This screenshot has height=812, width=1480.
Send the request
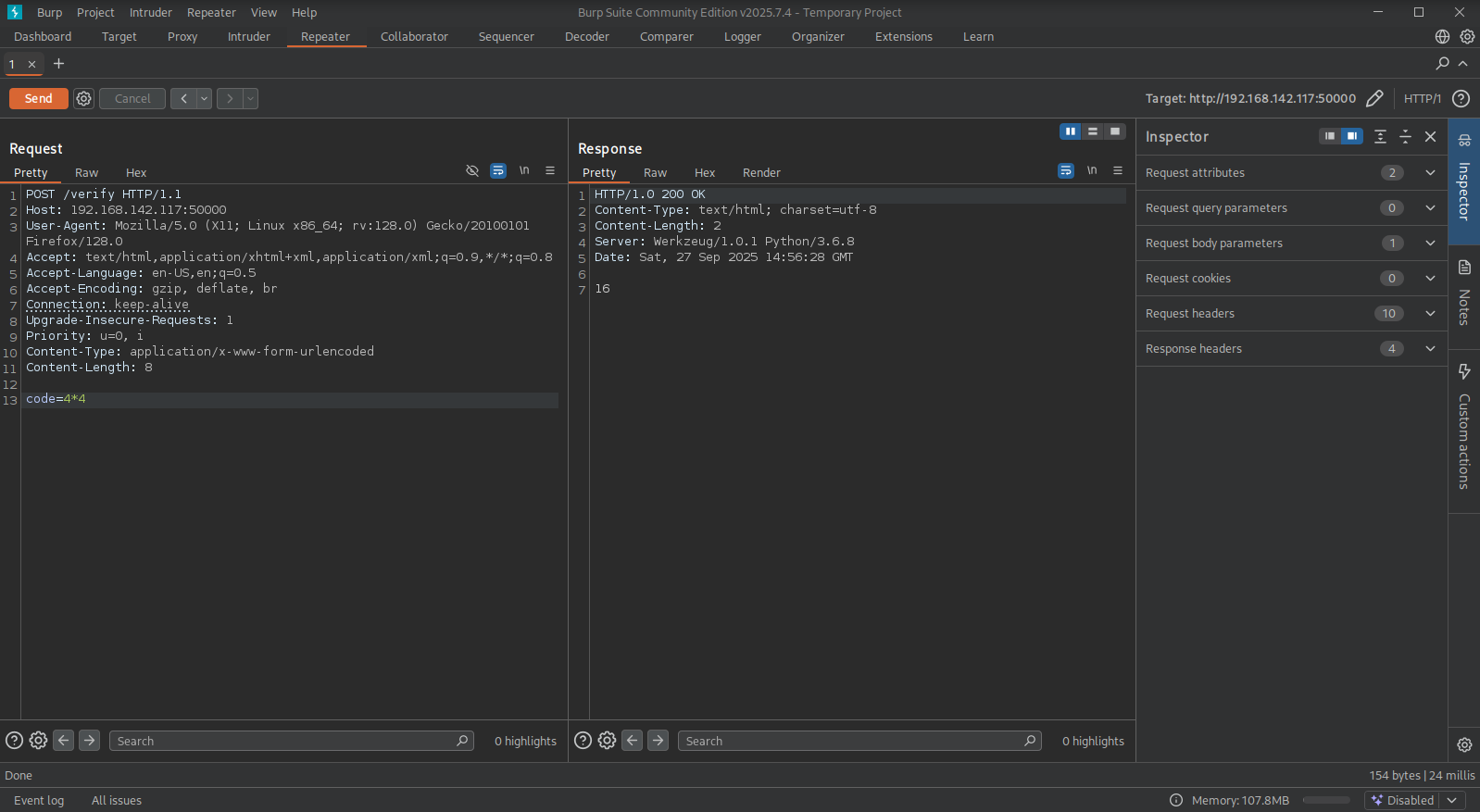pyautogui.click(x=38, y=99)
